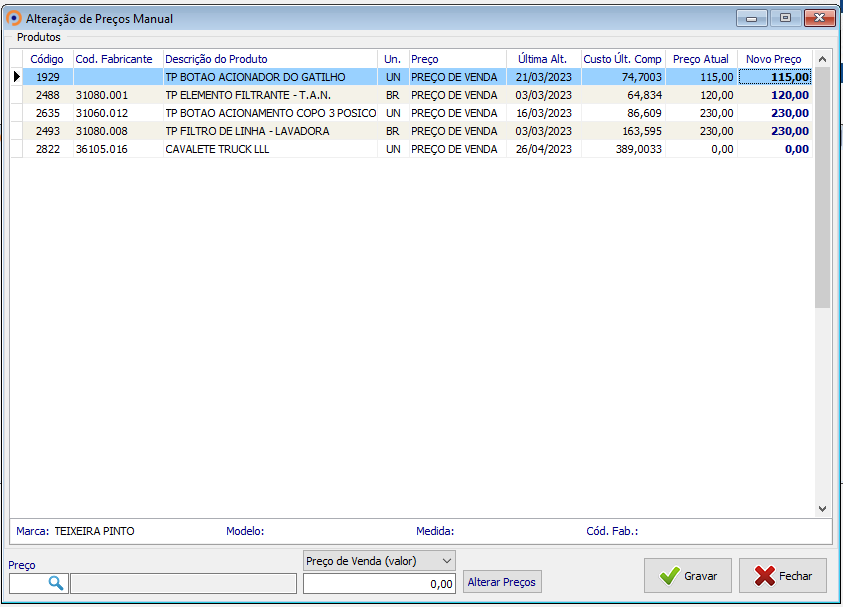Select the CAVALETE TRUCK LLL row
This screenshot has height=607, width=843.
(217, 149)
